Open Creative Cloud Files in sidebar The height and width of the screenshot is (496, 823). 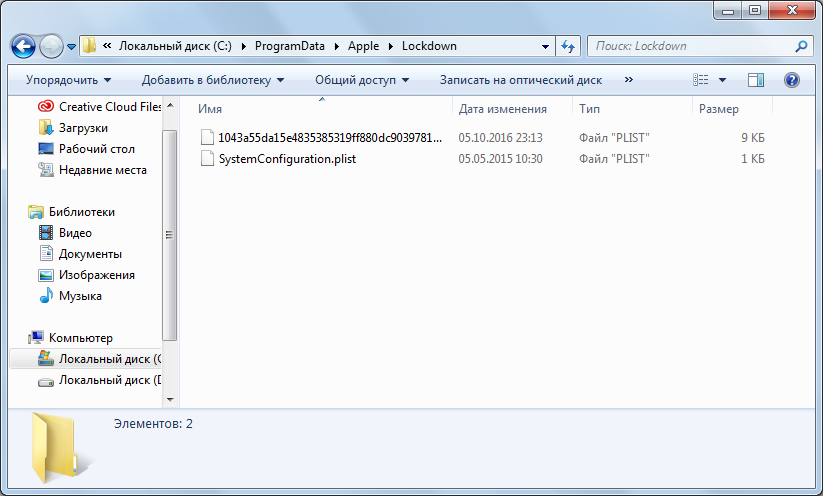click(109, 107)
